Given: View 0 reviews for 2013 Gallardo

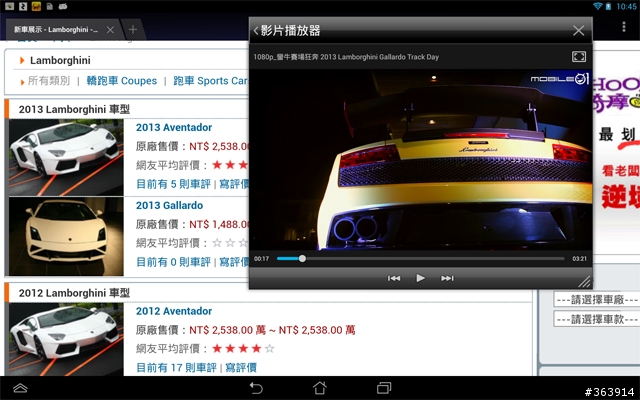Looking at the screenshot, I should (x=173, y=262).
